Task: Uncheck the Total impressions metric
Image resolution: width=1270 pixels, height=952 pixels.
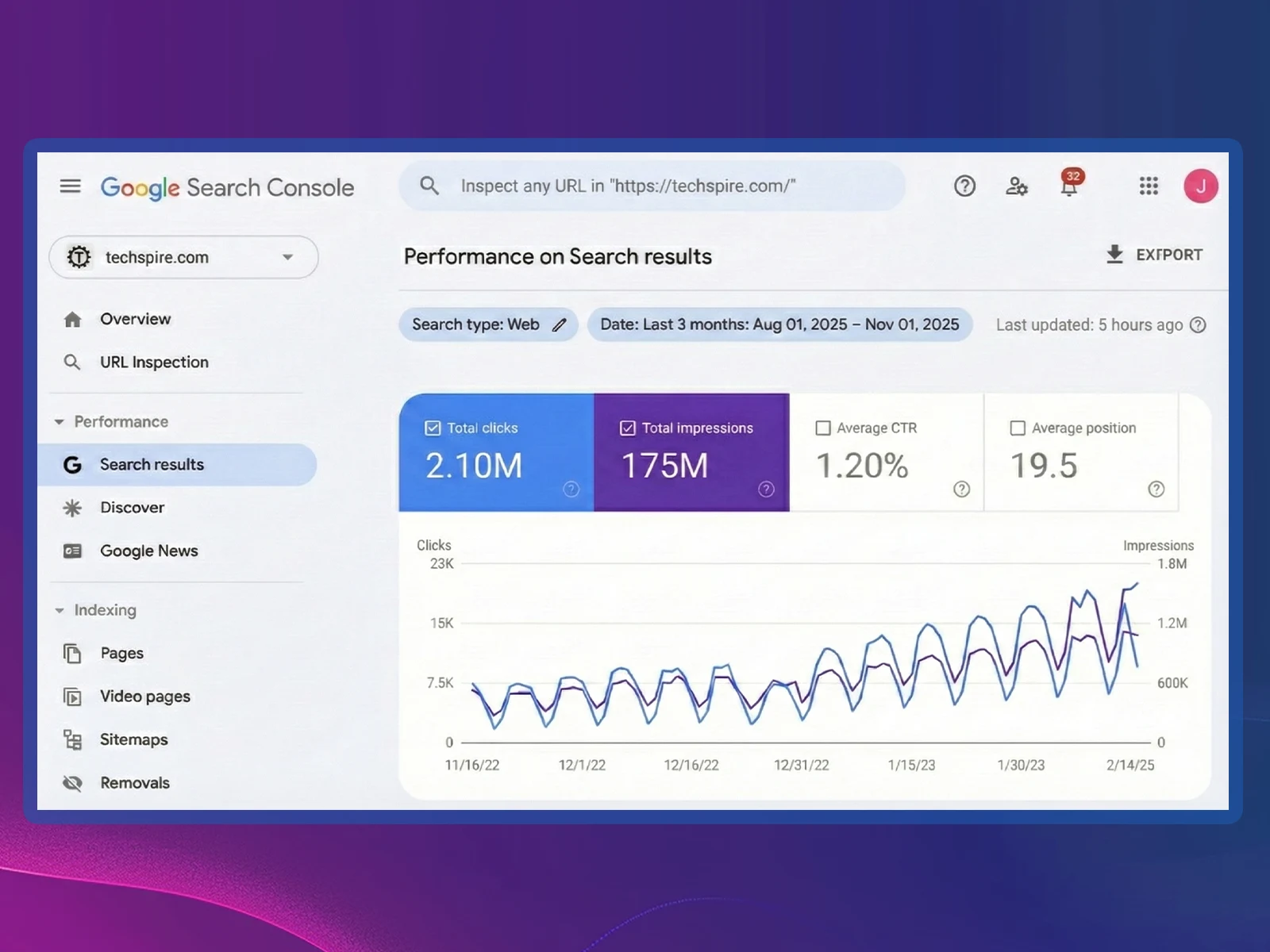Action: click(627, 428)
